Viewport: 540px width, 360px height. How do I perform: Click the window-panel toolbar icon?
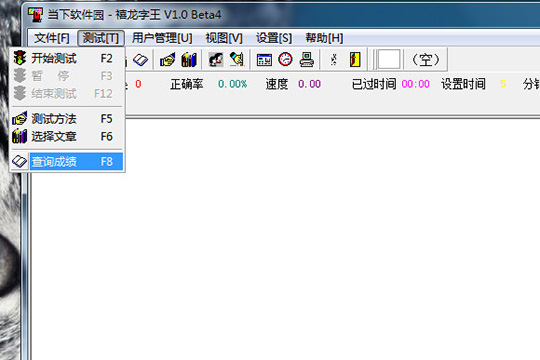coord(264,60)
